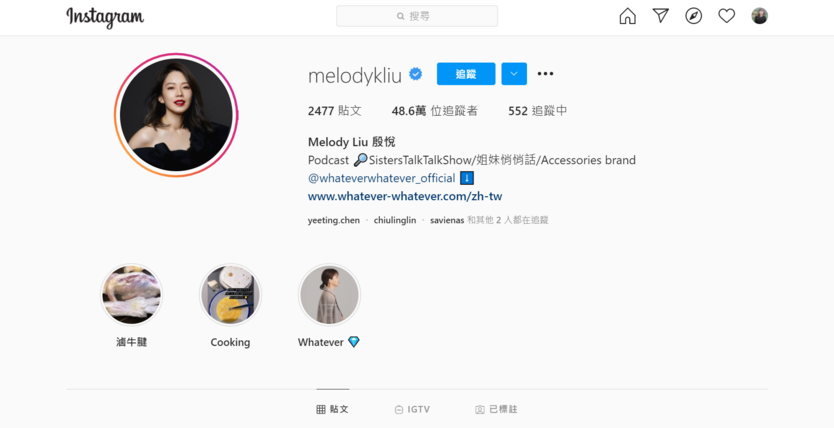This screenshot has width=834, height=428.
Task: Switch to the IGTV tab
Action: click(x=412, y=409)
